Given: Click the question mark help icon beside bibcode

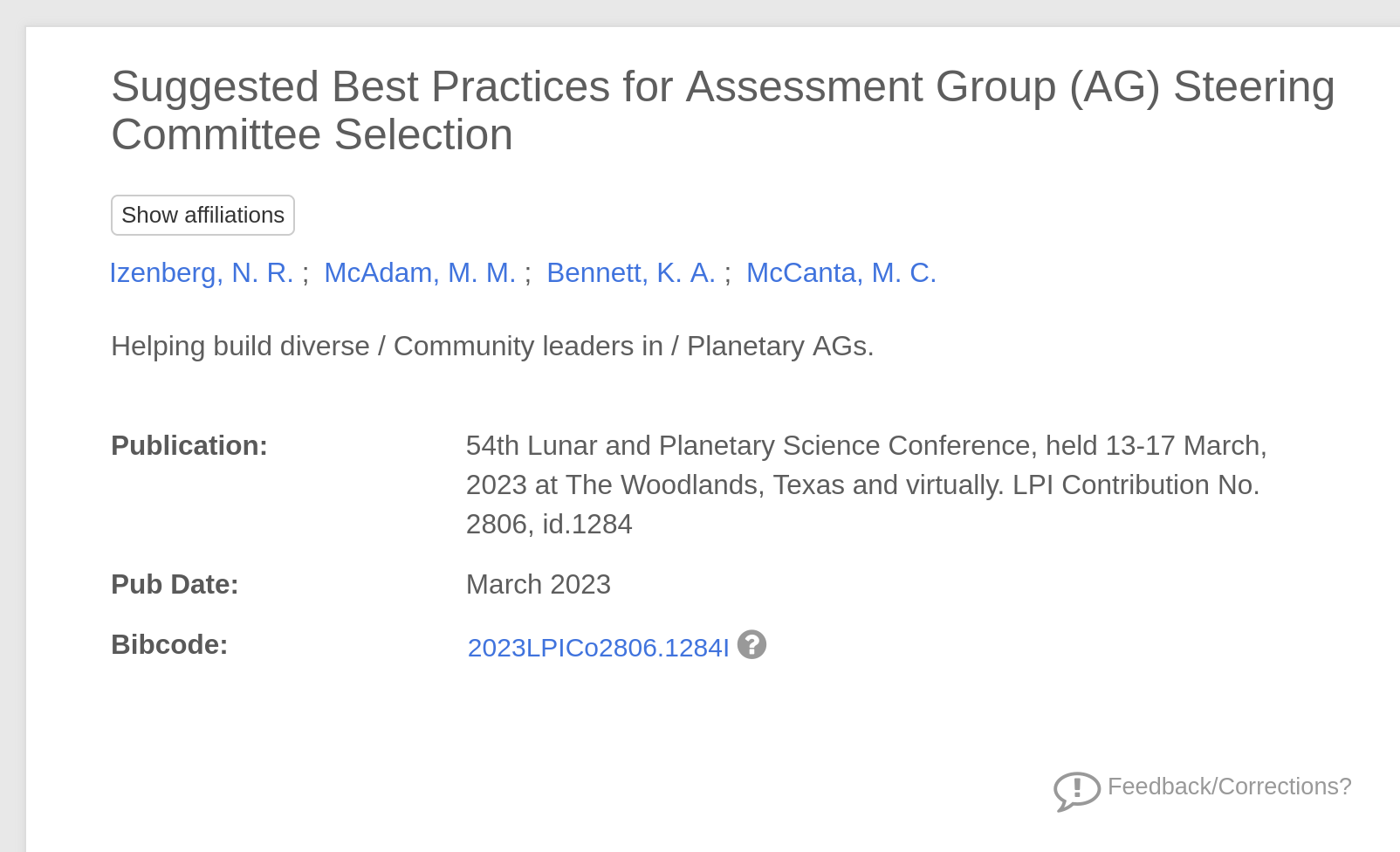Looking at the screenshot, I should (x=751, y=645).
